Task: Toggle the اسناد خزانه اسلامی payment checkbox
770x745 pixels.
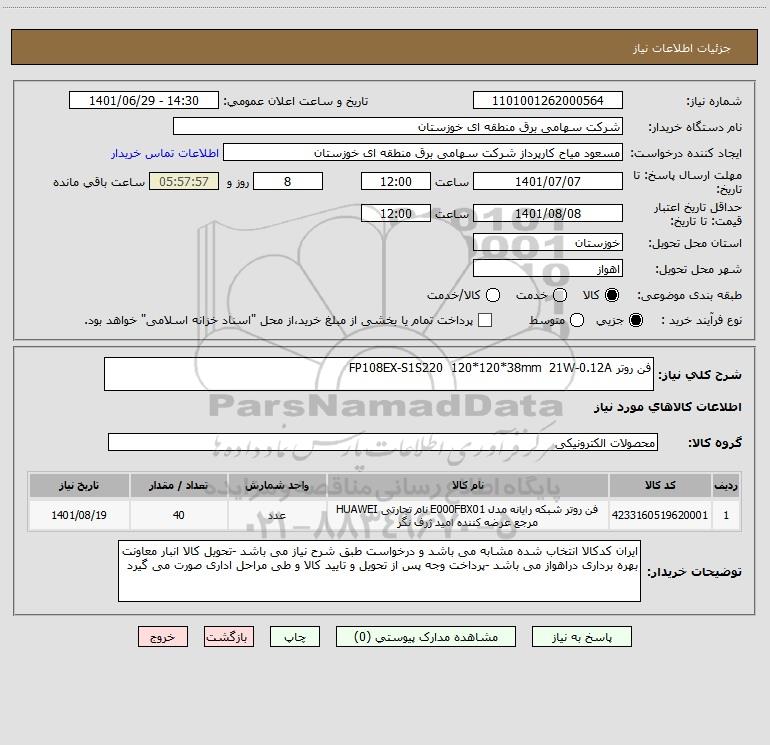Action: tap(485, 320)
